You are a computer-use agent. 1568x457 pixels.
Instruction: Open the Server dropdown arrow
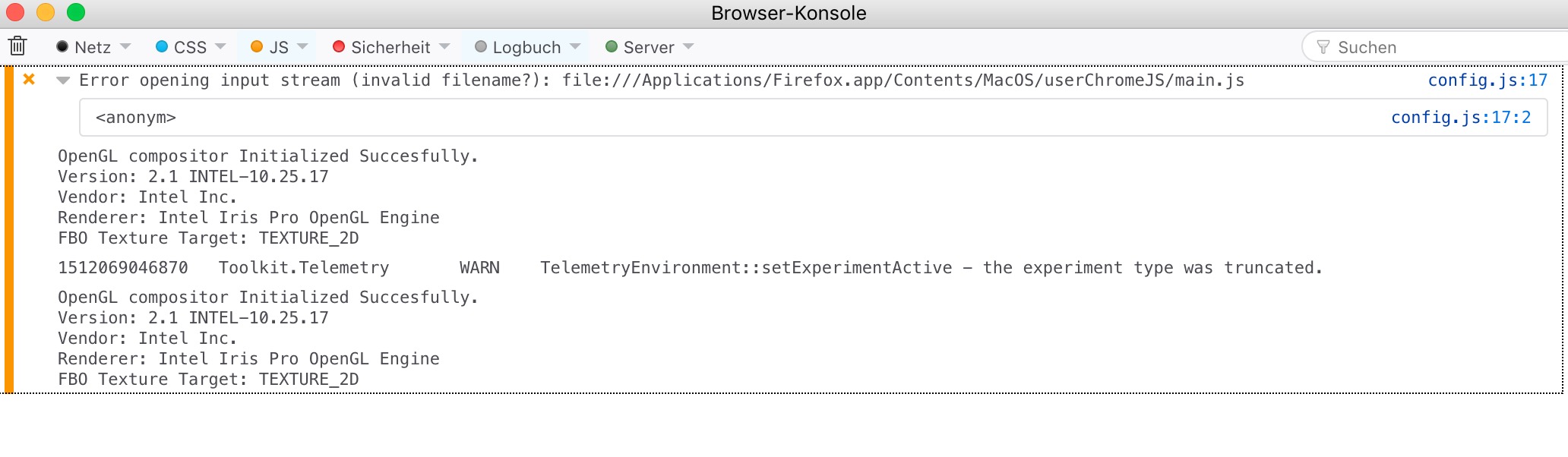click(x=688, y=47)
